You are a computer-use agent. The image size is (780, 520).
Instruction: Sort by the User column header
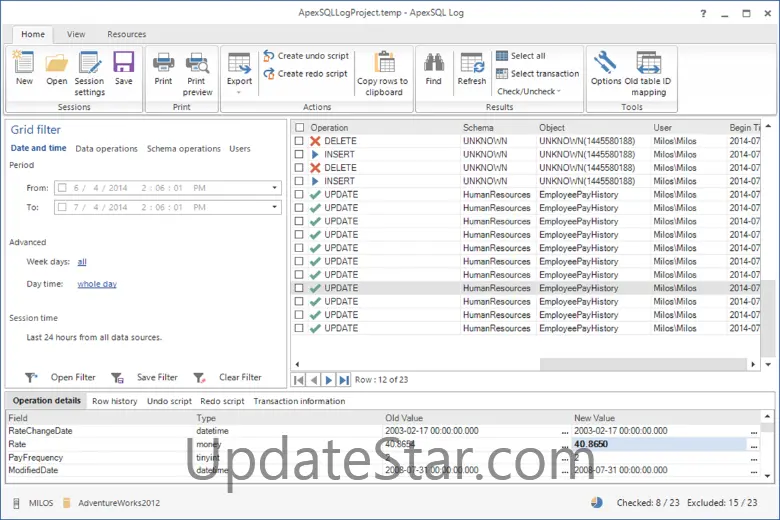coord(688,128)
